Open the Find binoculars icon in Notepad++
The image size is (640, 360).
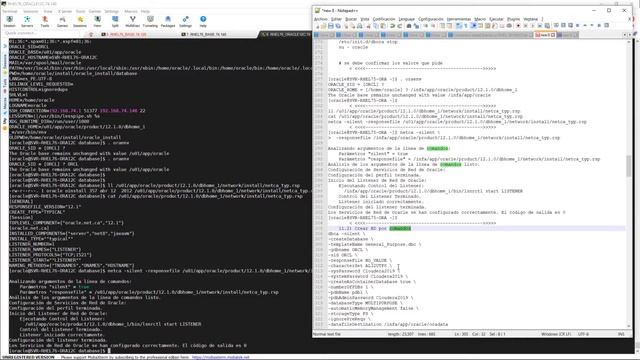tap(409, 26)
